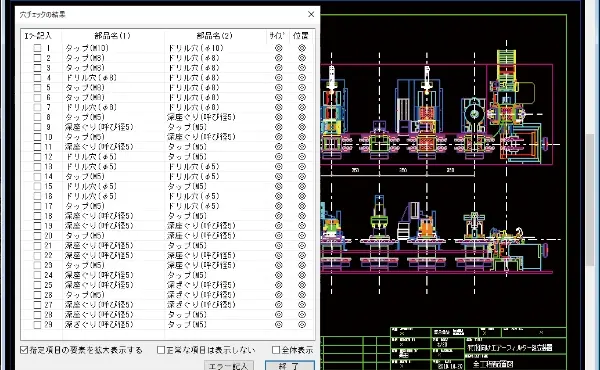
Task: Click the 終了 button
Action: (x=290, y=365)
